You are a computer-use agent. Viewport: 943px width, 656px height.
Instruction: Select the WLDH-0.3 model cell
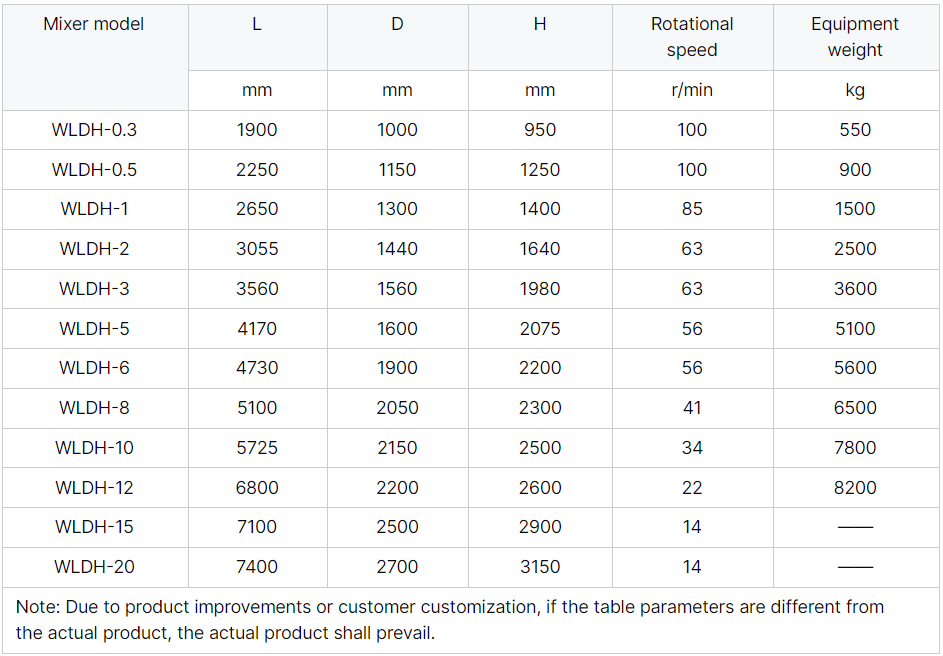pyautogui.click(x=94, y=130)
